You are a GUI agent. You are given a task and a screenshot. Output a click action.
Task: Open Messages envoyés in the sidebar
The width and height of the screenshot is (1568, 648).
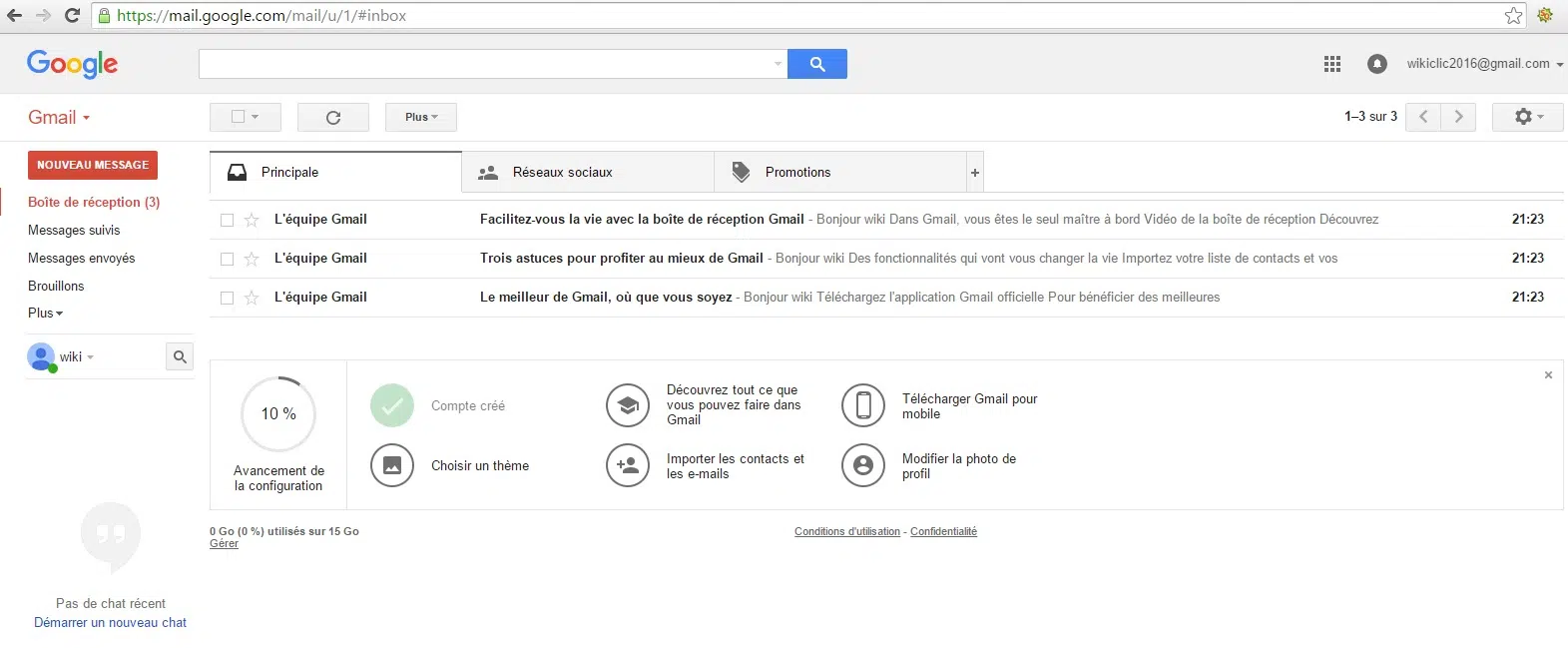tap(81, 258)
